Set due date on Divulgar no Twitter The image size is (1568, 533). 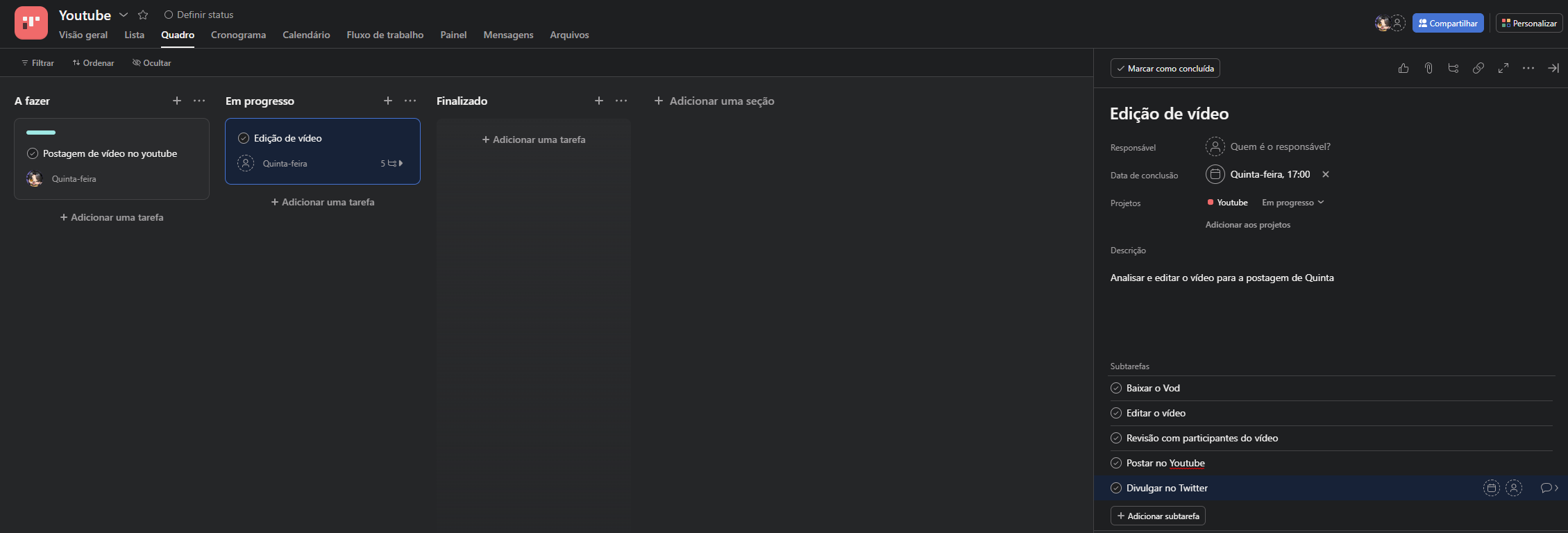[1492, 488]
